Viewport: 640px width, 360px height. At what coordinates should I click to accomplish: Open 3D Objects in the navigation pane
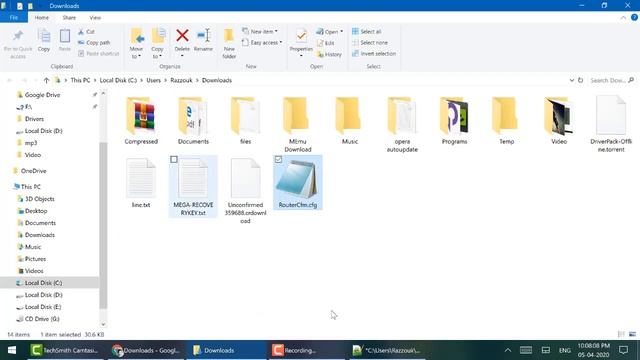pos(40,199)
